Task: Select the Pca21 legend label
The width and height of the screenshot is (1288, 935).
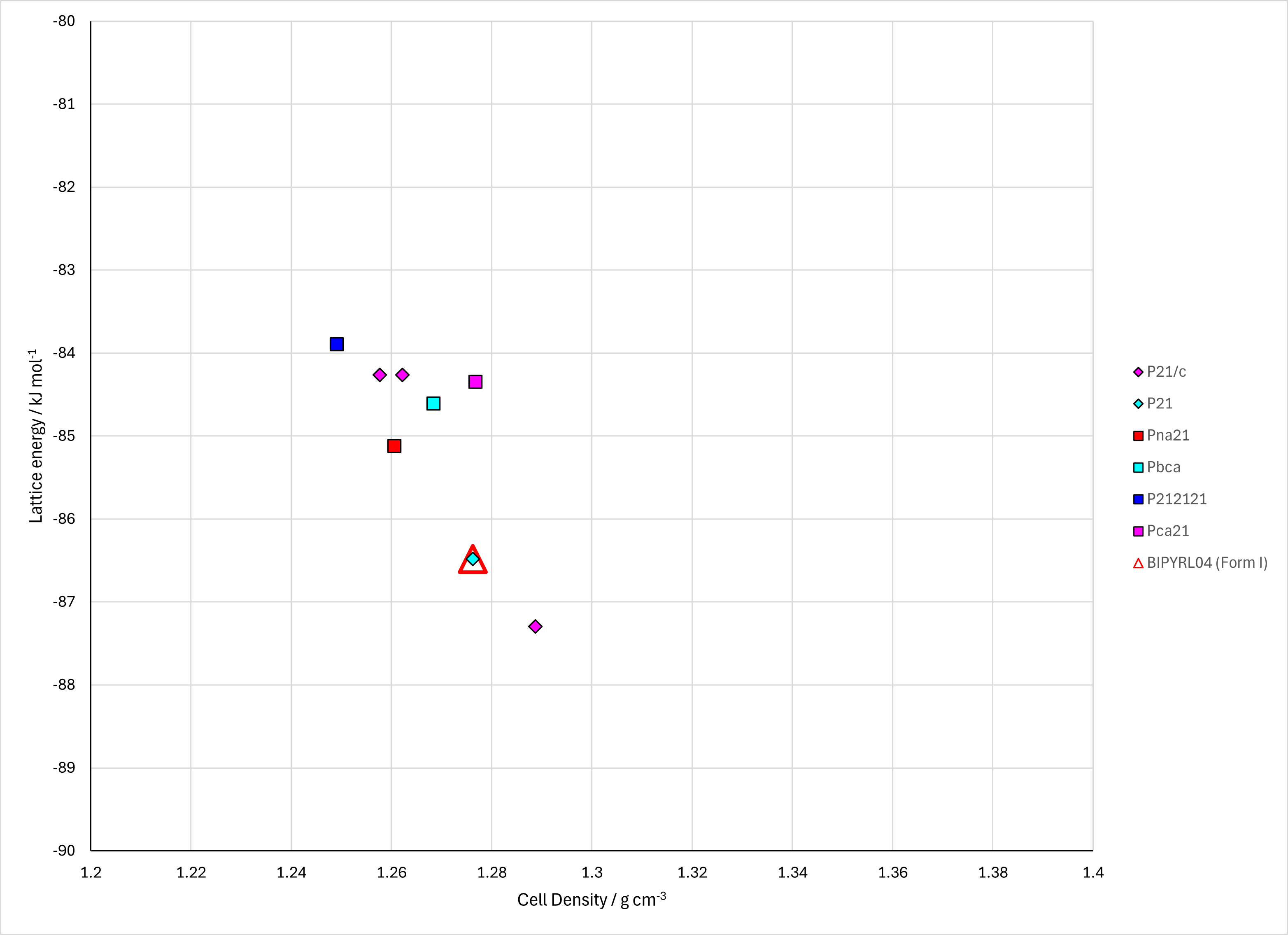Action: tap(1168, 531)
